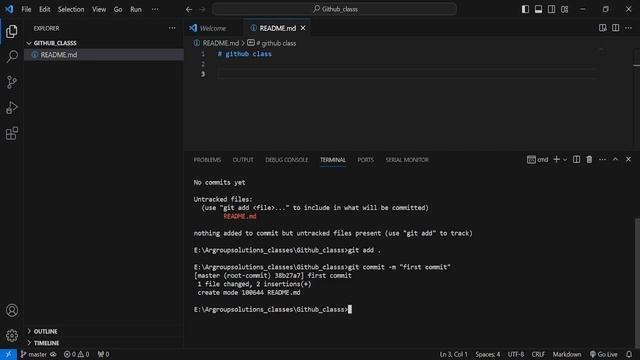Open Run and Debug view

11,108
